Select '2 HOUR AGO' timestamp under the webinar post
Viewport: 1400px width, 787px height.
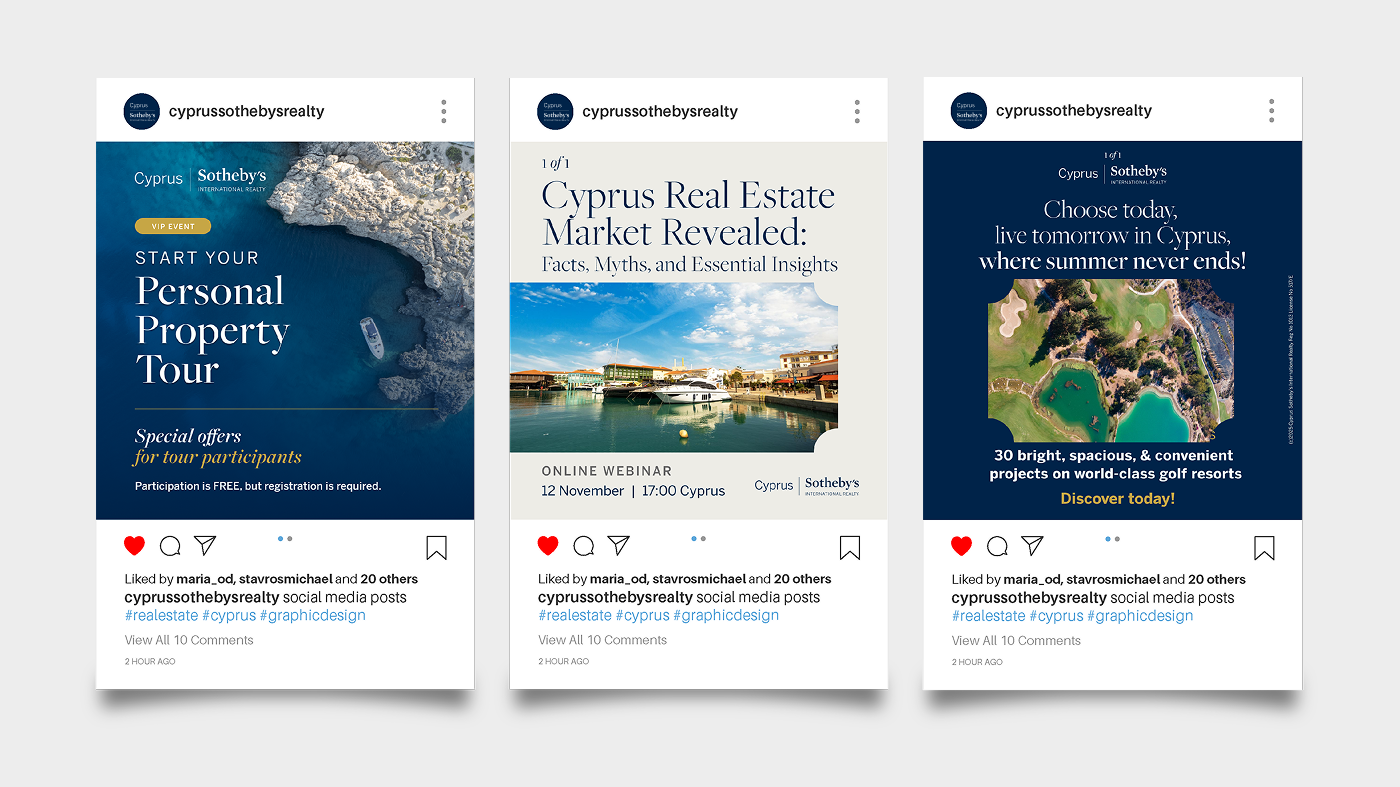point(563,662)
